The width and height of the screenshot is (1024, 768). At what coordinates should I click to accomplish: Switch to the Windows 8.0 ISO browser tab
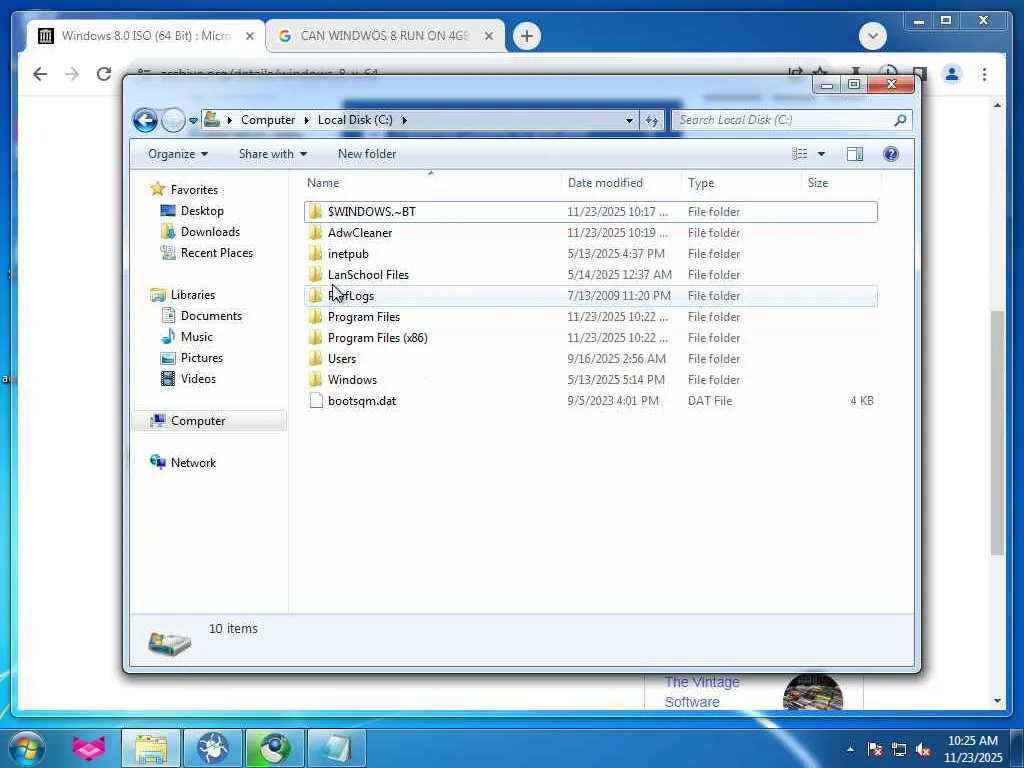pyautogui.click(x=145, y=36)
